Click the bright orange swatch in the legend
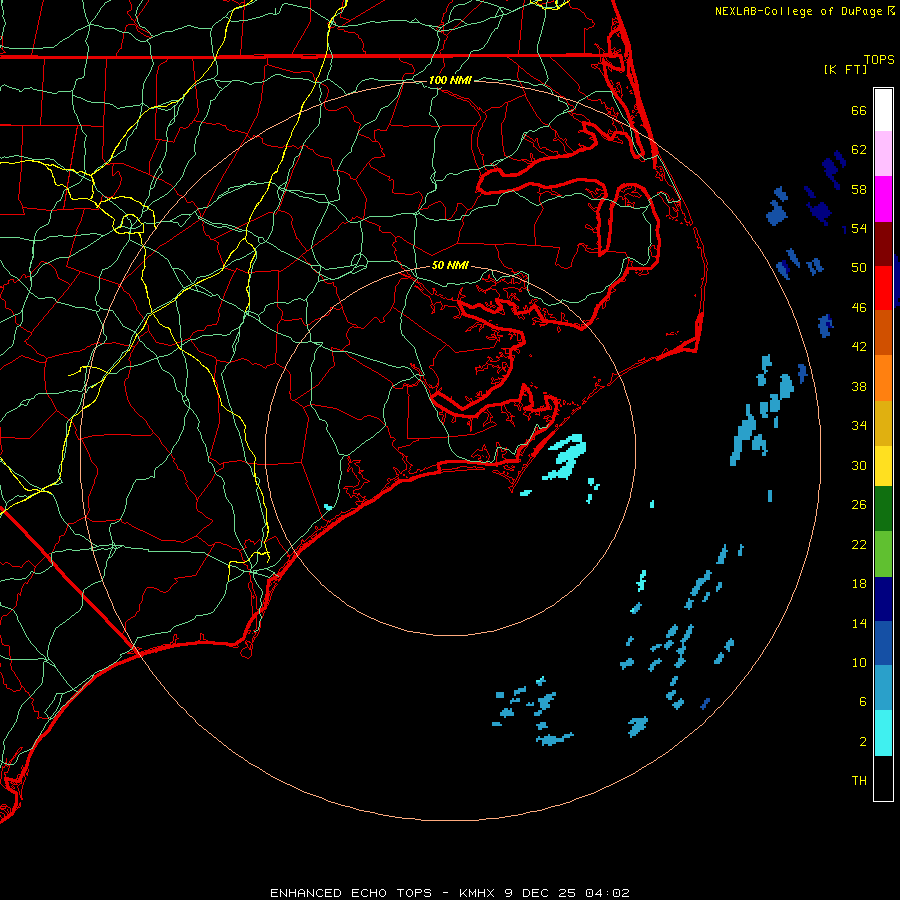900x900 pixels. (x=883, y=378)
